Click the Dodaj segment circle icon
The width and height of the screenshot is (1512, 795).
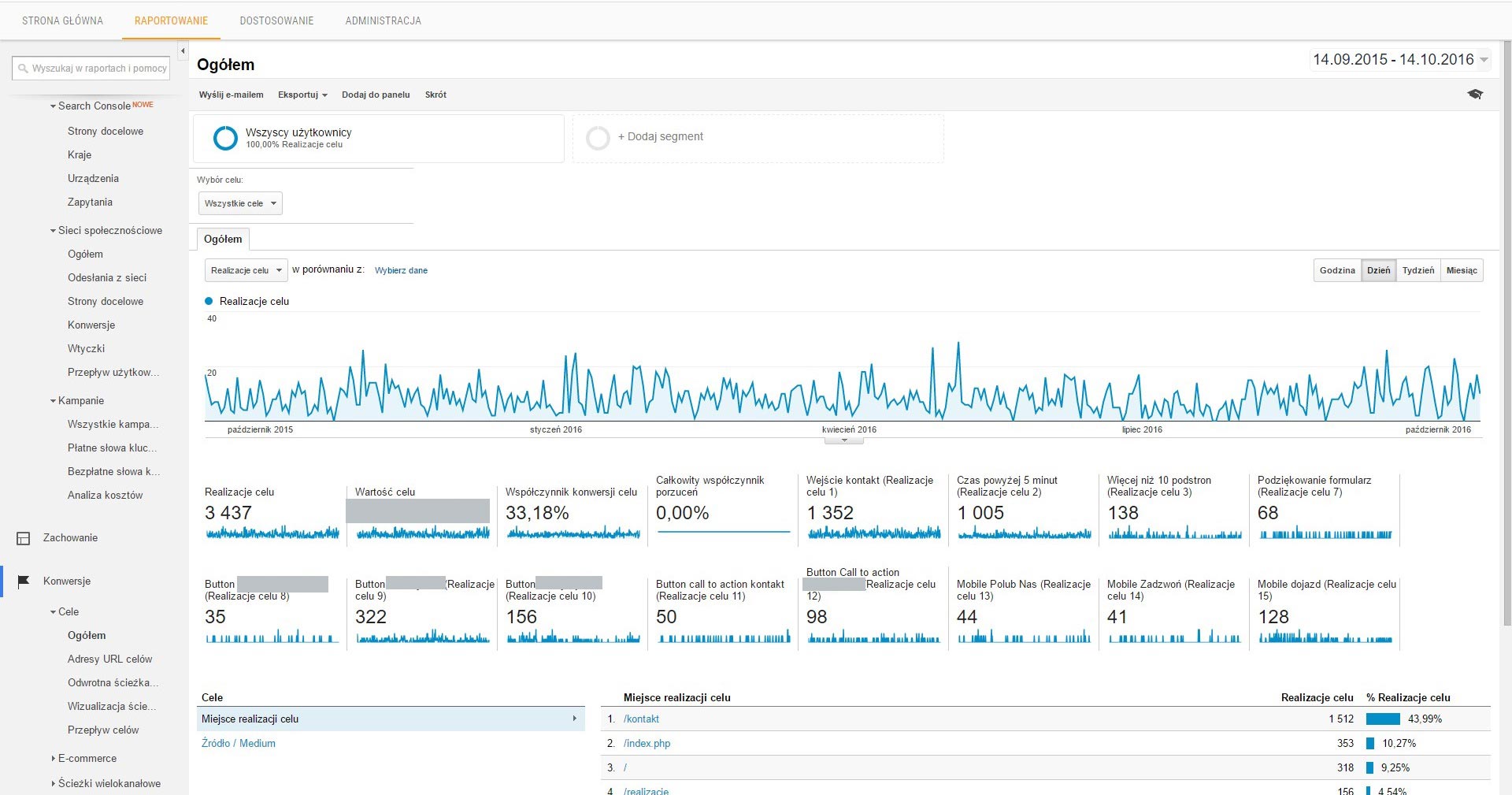tap(598, 138)
